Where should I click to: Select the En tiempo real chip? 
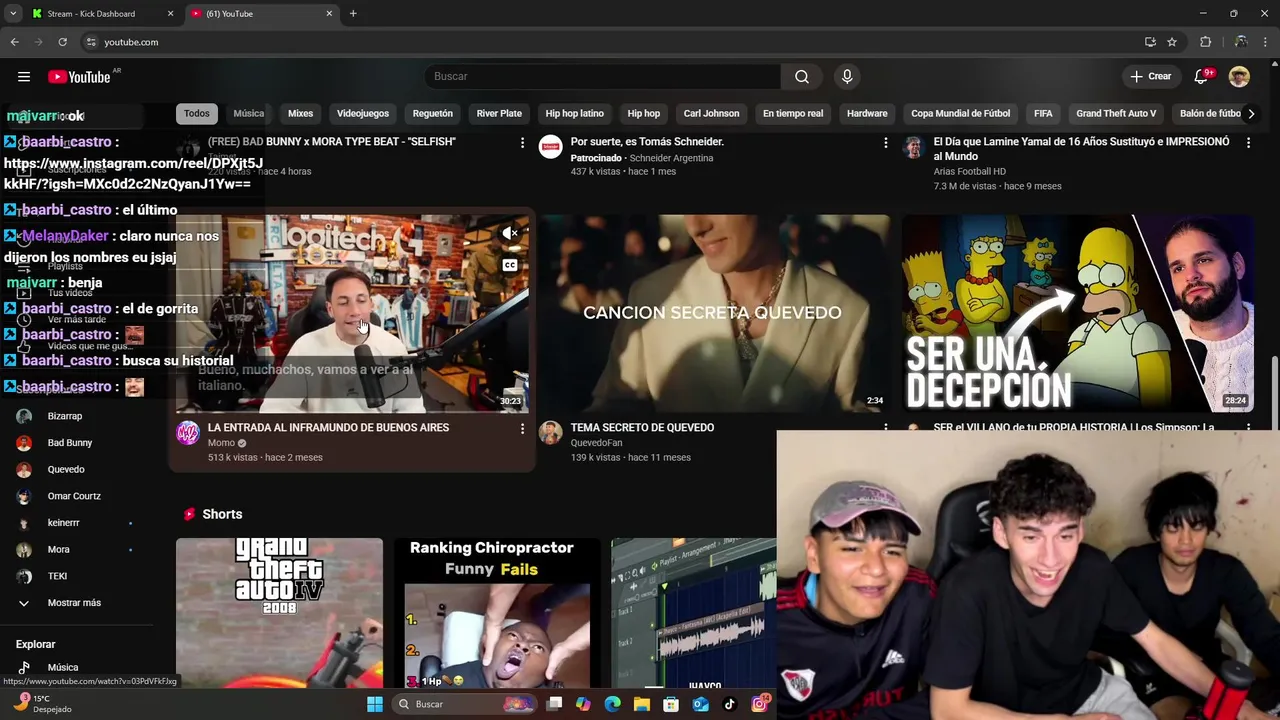(793, 113)
